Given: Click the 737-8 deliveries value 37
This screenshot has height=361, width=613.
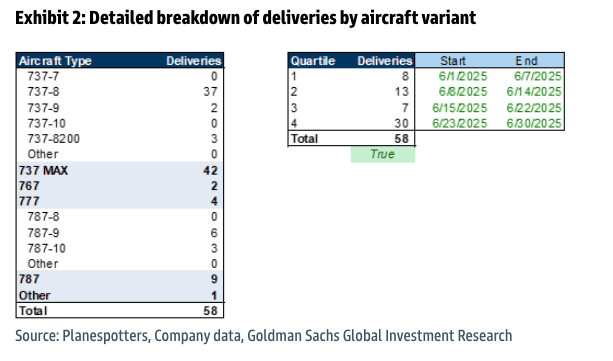Looking at the screenshot, I should (210, 92).
